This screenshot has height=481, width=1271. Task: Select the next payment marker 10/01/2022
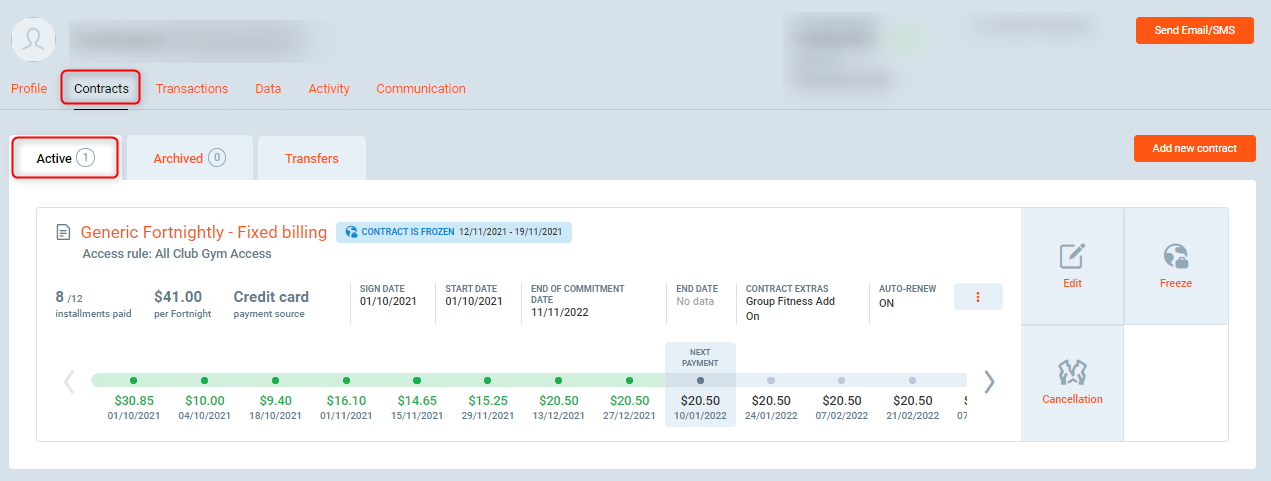(700, 381)
